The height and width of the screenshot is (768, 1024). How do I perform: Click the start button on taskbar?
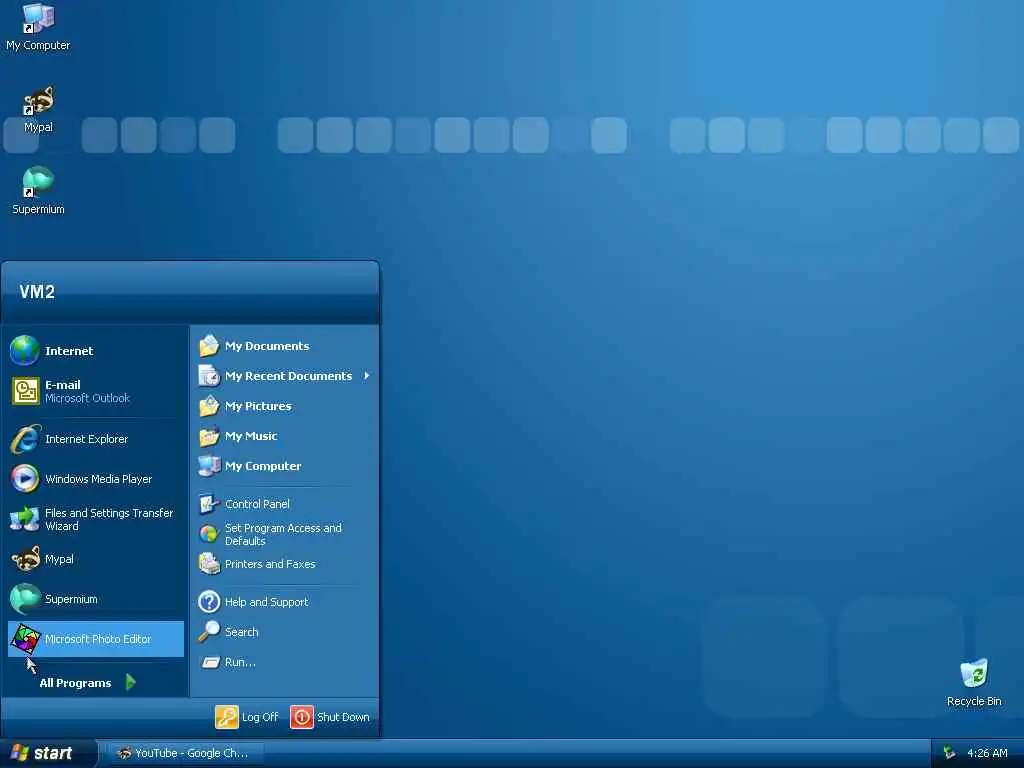tap(48, 753)
